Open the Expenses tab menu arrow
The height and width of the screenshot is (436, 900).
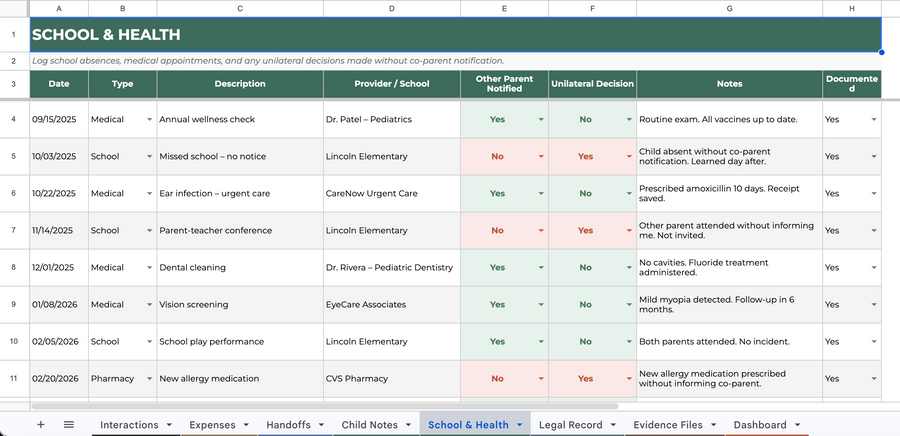246,425
